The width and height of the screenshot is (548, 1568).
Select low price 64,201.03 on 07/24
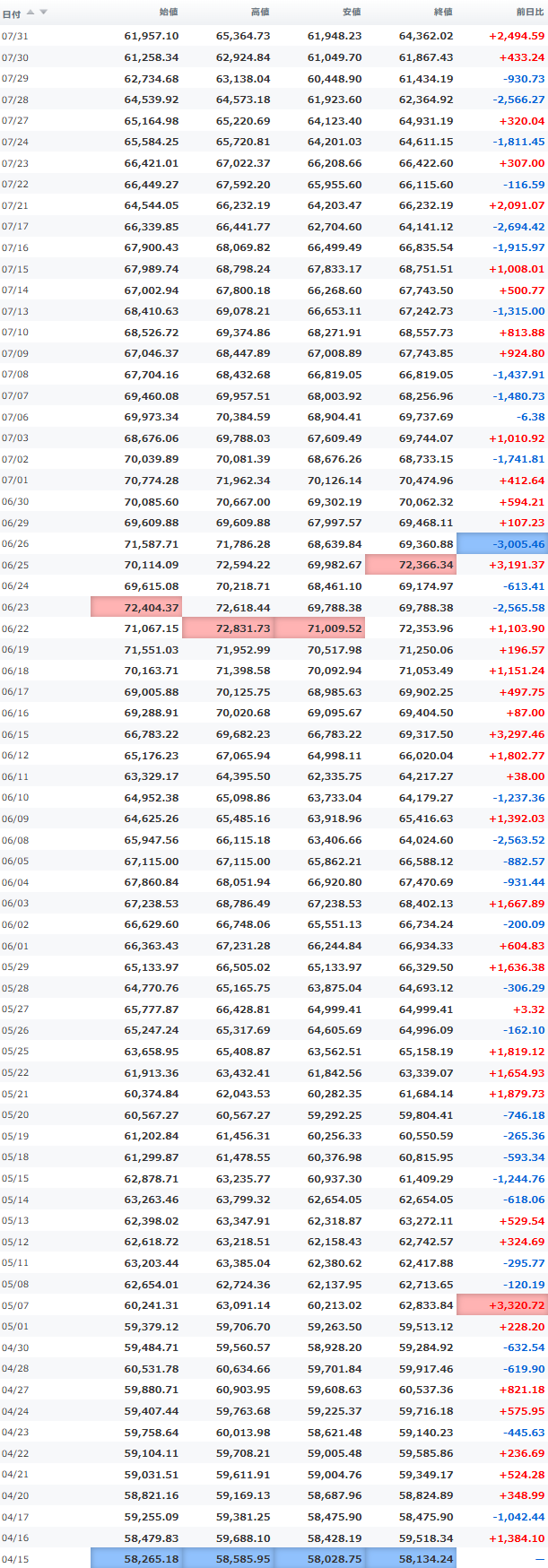tap(335, 142)
